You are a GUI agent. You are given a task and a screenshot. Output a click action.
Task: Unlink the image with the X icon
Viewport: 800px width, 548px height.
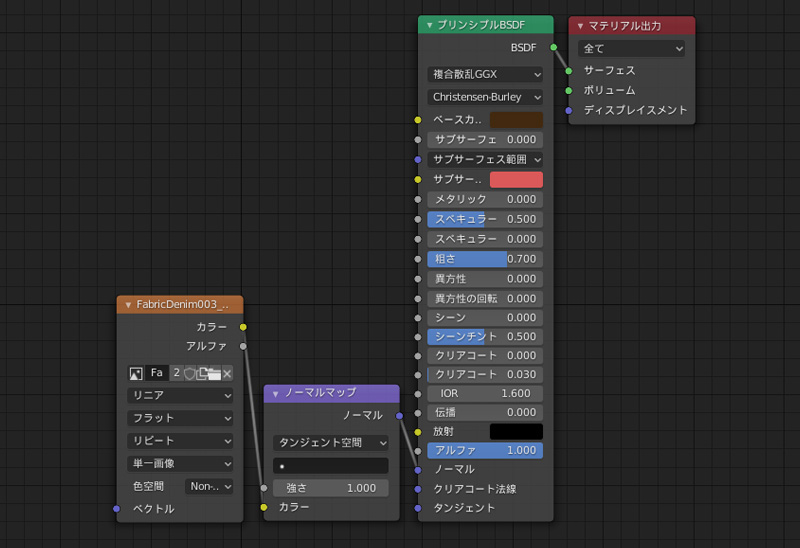click(227, 373)
